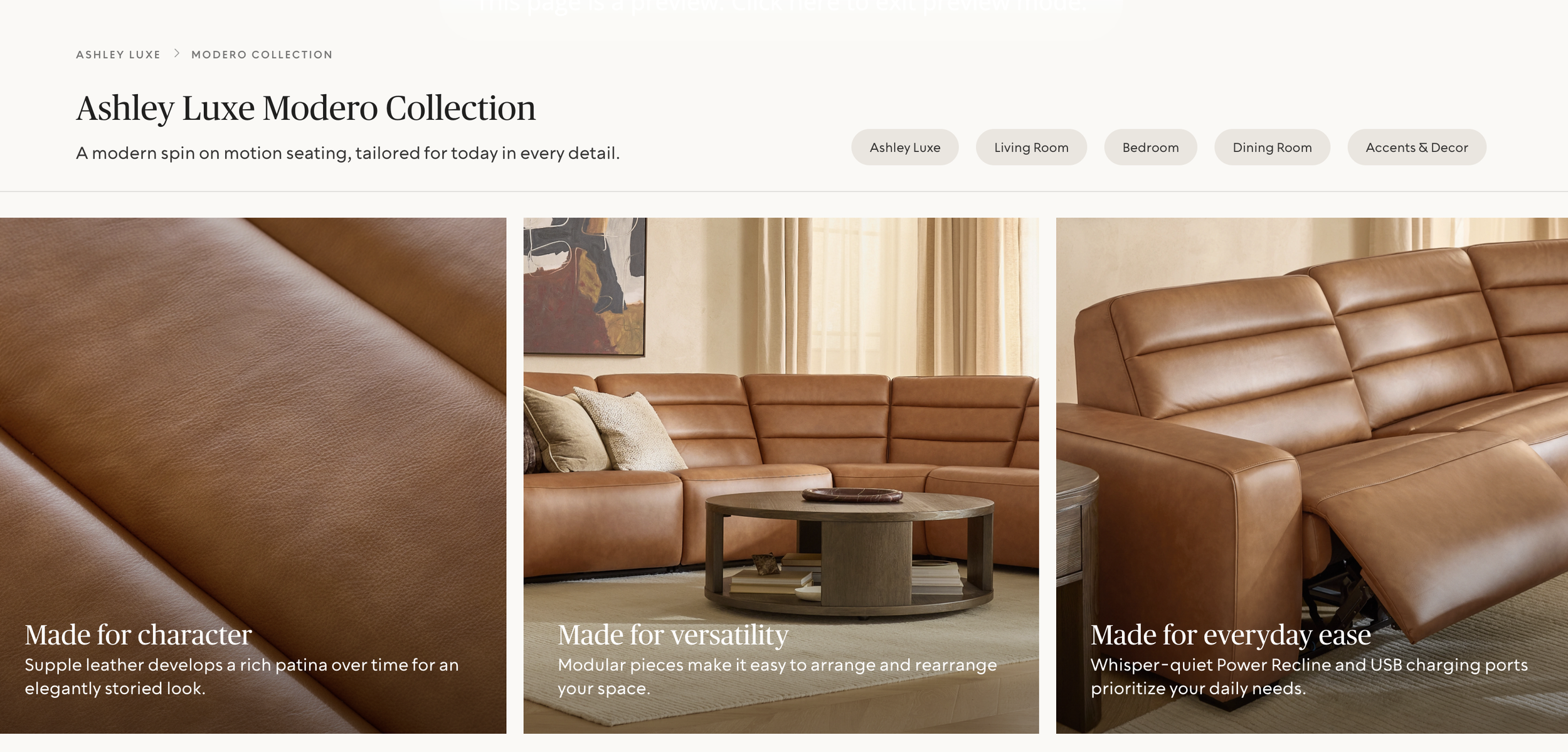Click the 'Made for everyday ease' heading
1568x752 pixels.
(x=1231, y=635)
